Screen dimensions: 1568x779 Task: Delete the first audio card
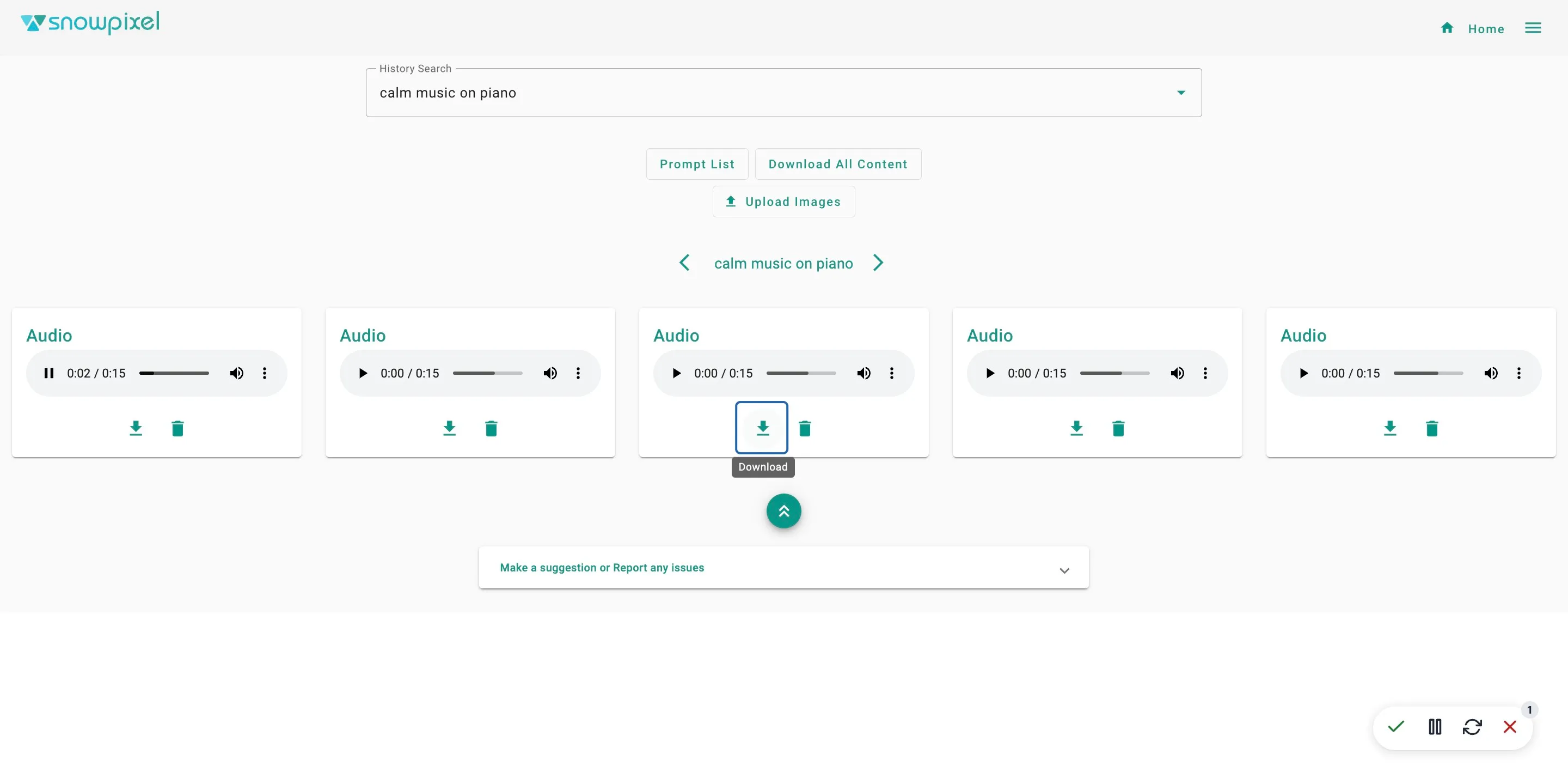pyautogui.click(x=177, y=428)
